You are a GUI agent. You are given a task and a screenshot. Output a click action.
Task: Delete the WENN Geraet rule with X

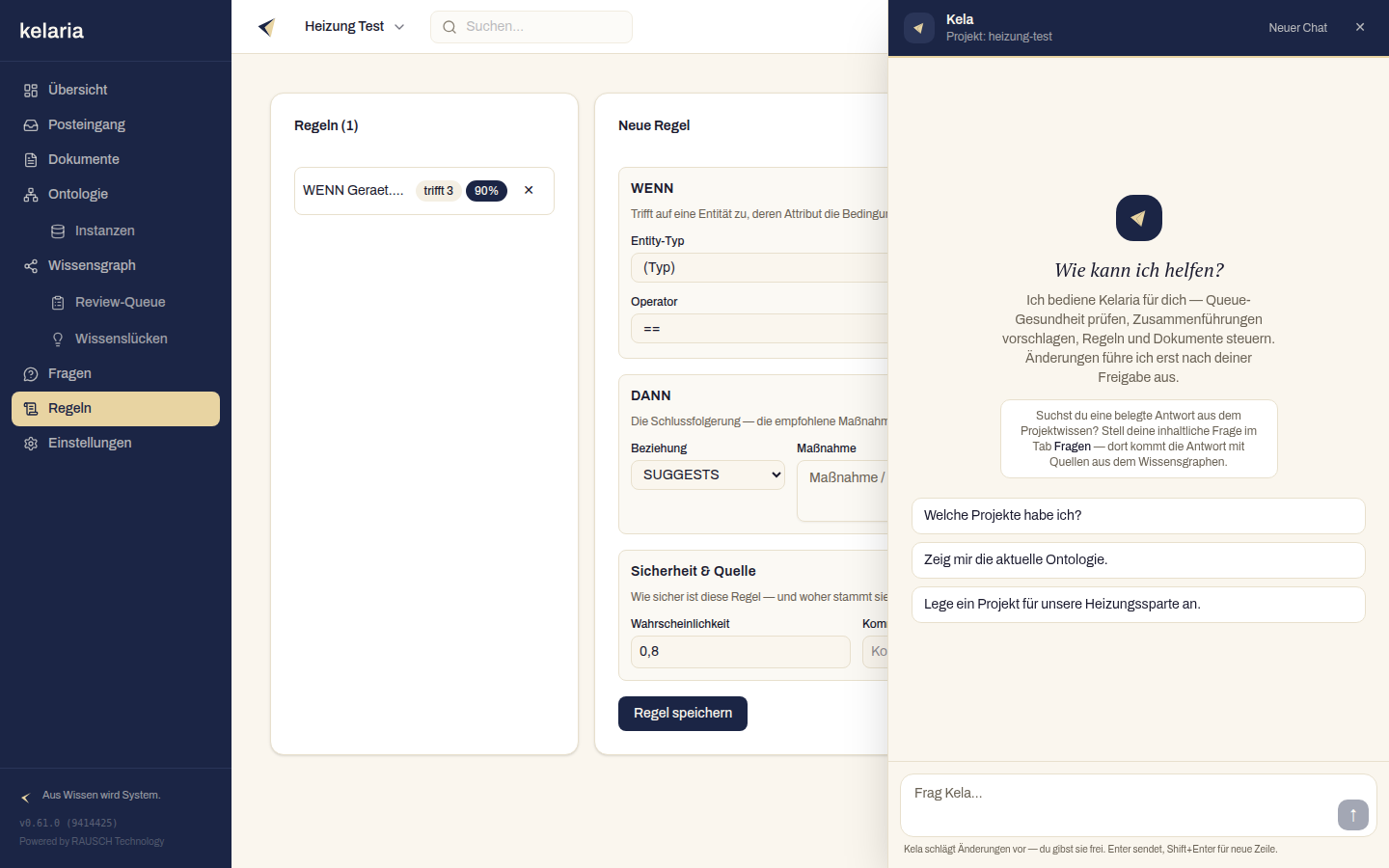click(529, 190)
